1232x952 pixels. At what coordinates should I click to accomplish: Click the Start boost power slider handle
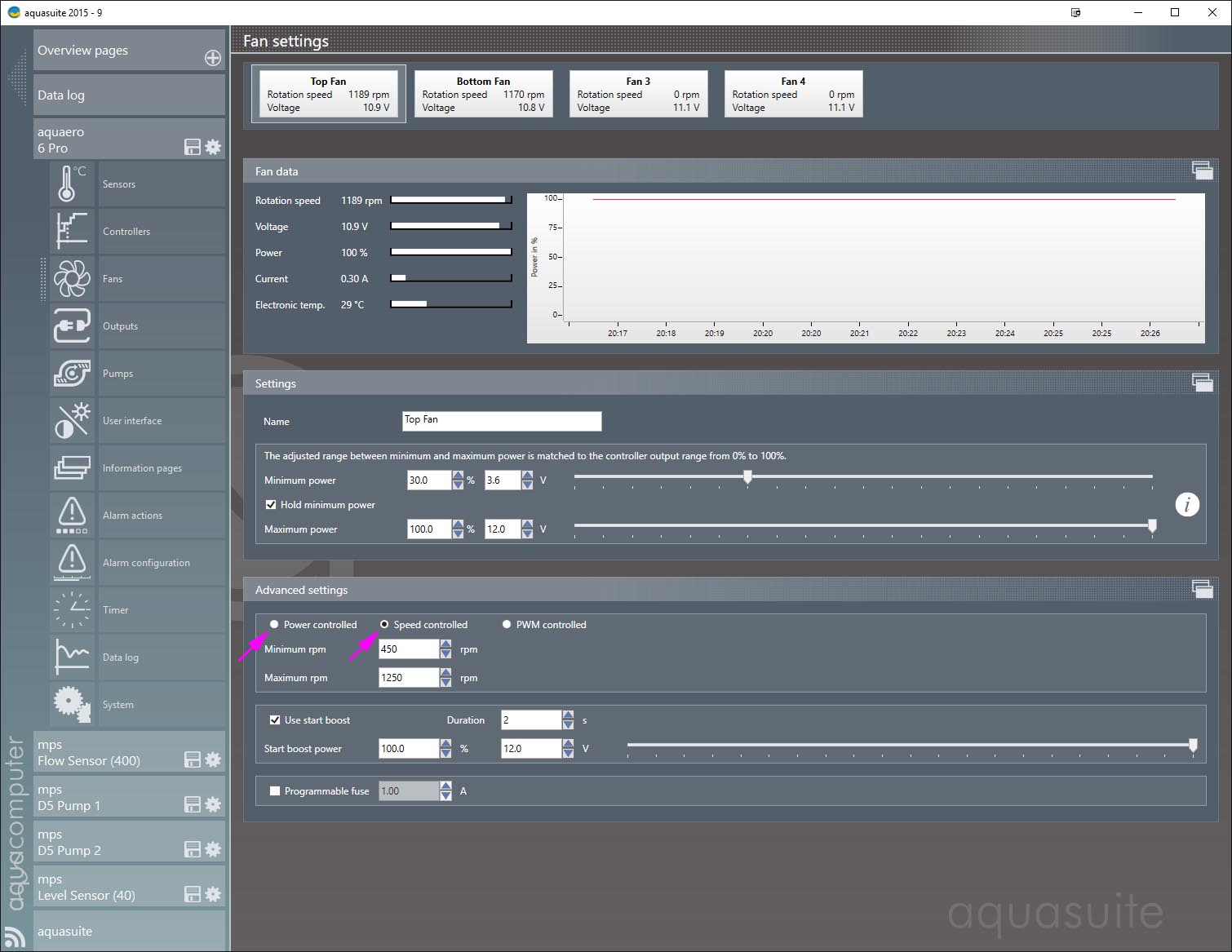pyautogui.click(x=1193, y=745)
